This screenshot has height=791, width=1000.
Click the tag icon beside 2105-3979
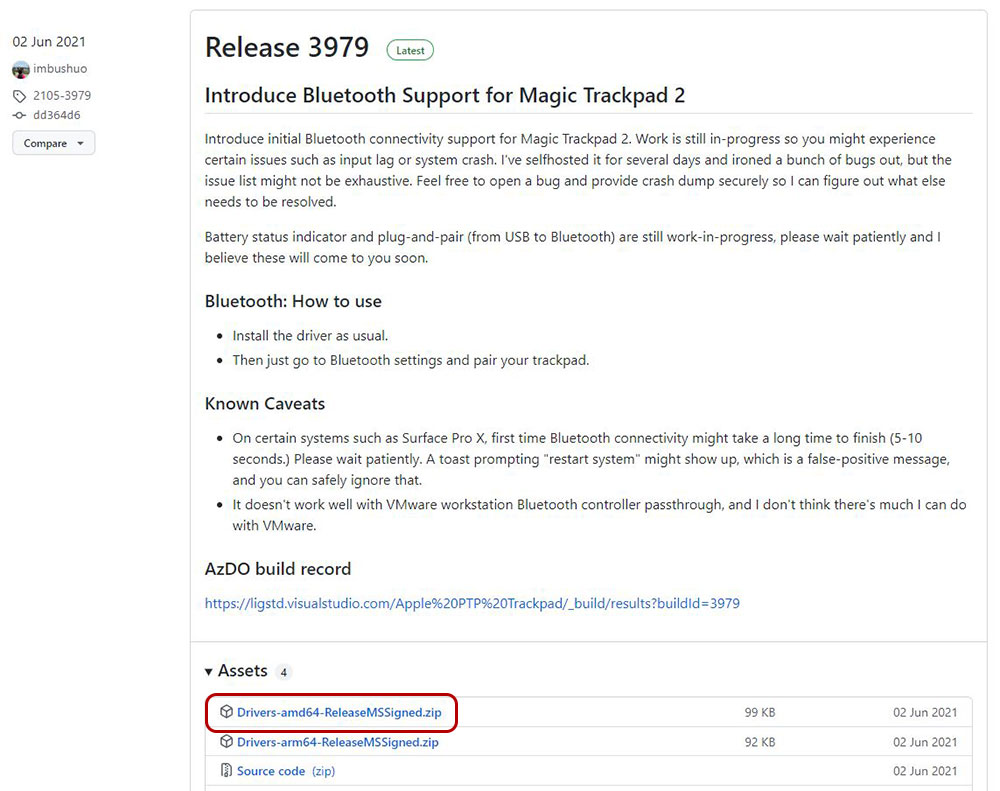coord(20,96)
